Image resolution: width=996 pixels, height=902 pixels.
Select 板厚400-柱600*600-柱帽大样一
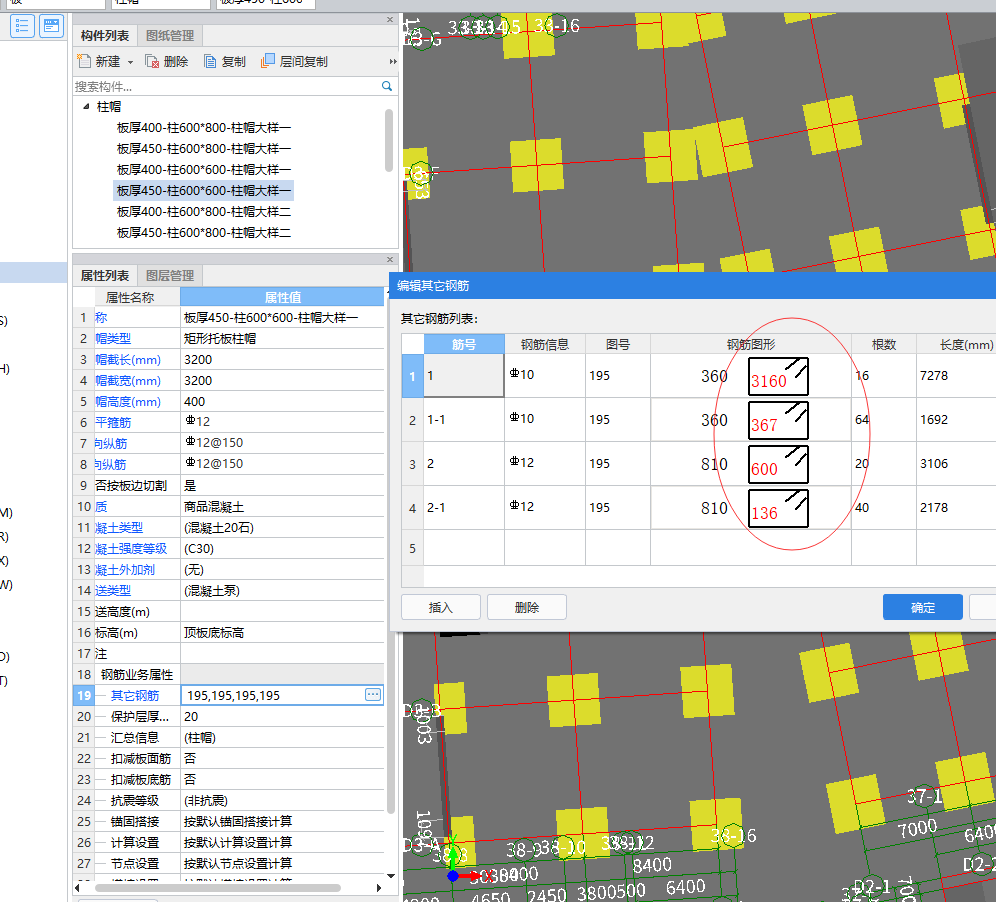pyautogui.click(x=203, y=170)
